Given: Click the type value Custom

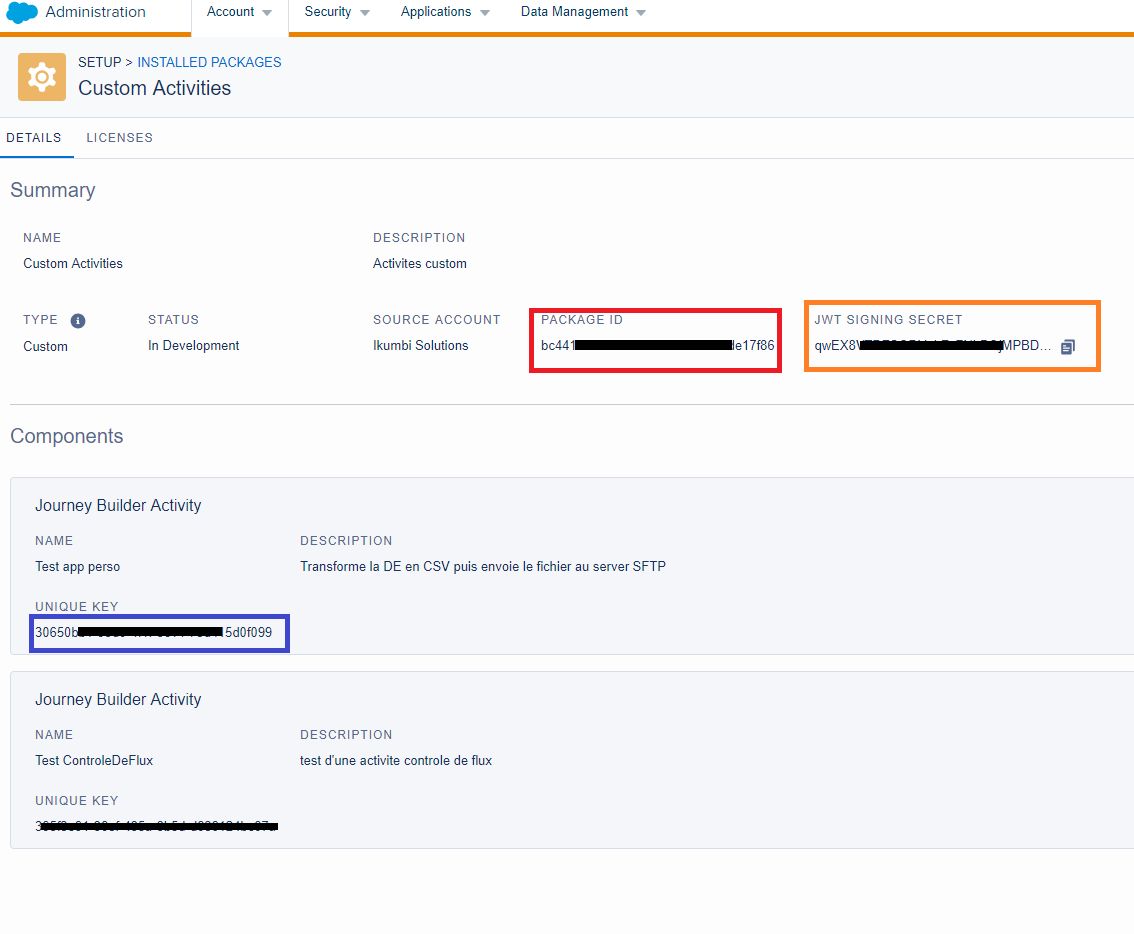Looking at the screenshot, I should (x=46, y=347).
